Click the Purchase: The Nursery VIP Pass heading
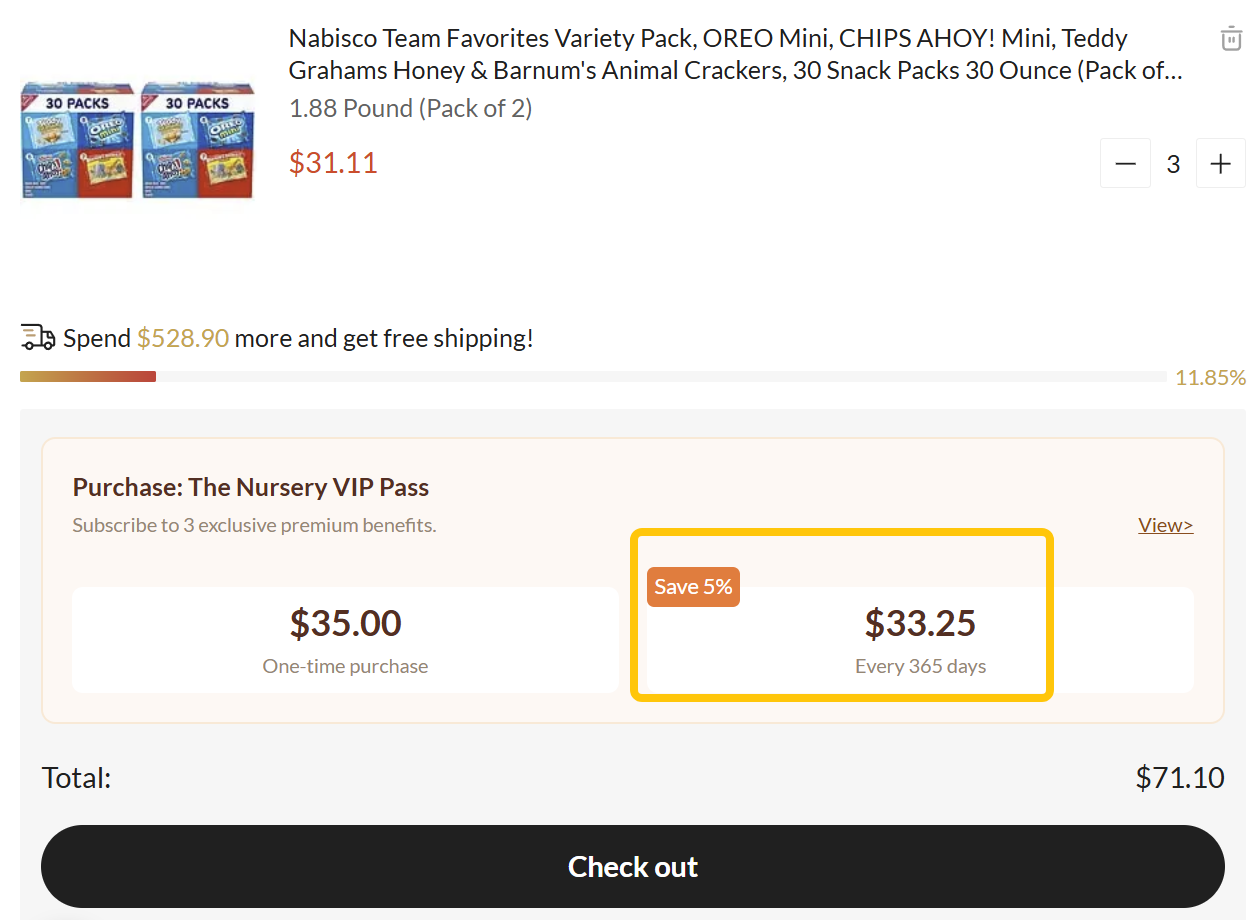The image size is (1252, 920). click(251, 487)
